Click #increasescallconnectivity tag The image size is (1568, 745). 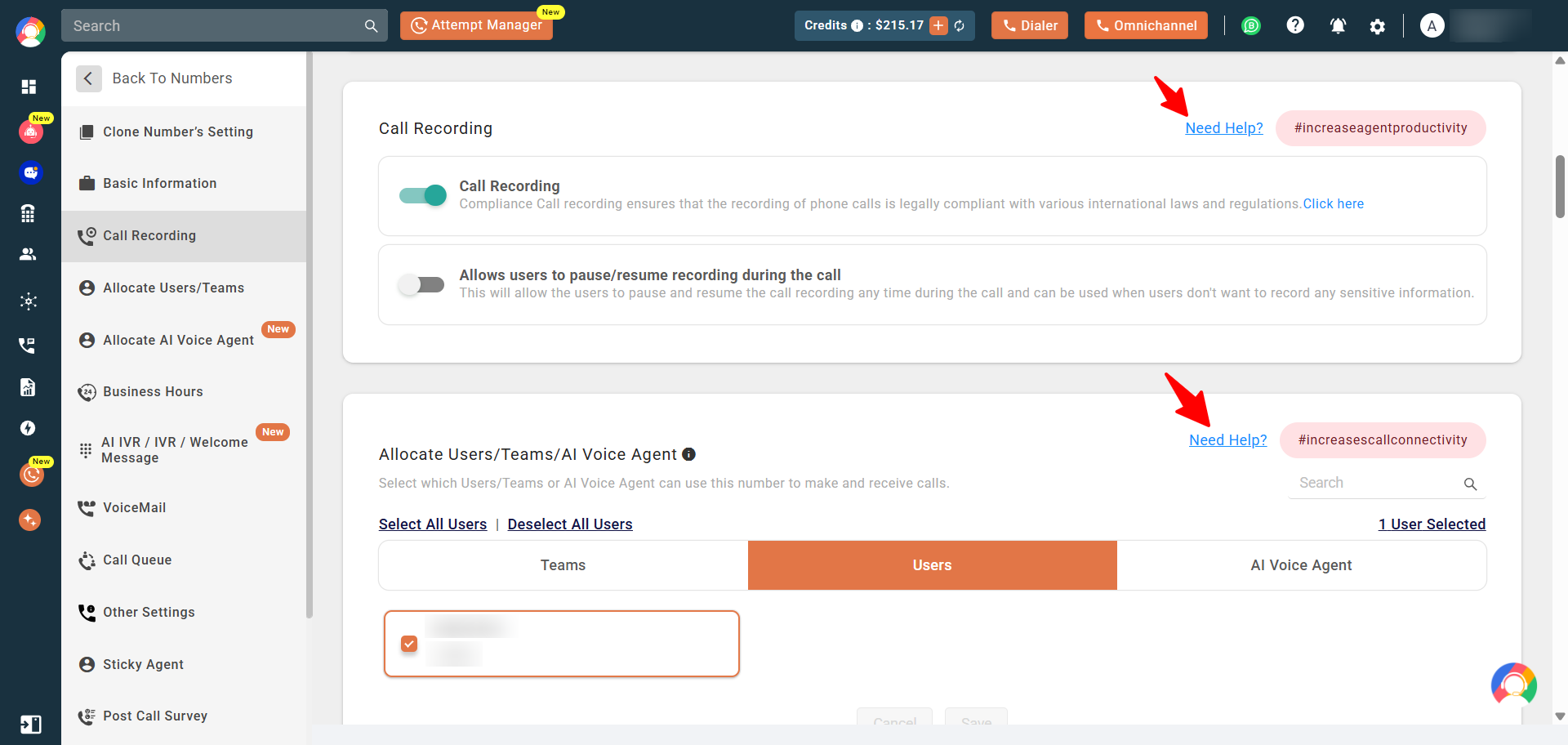coord(1383,440)
